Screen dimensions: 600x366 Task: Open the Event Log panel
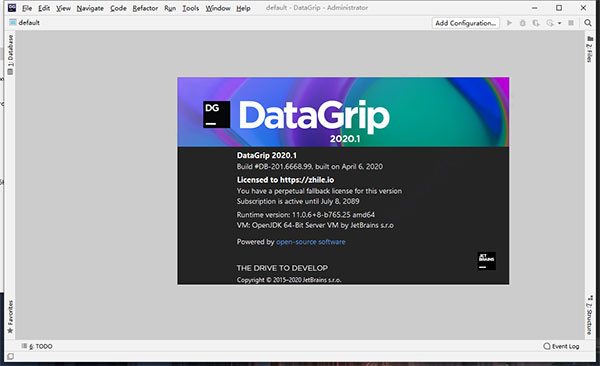561,346
